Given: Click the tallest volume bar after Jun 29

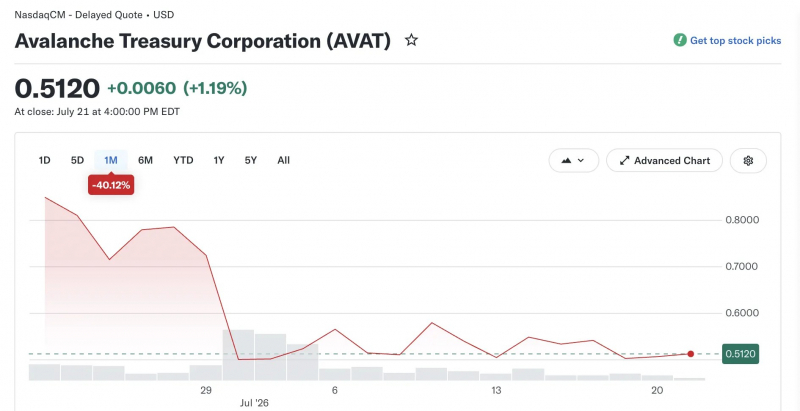Looking at the screenshot, I should tap(238, 355).
